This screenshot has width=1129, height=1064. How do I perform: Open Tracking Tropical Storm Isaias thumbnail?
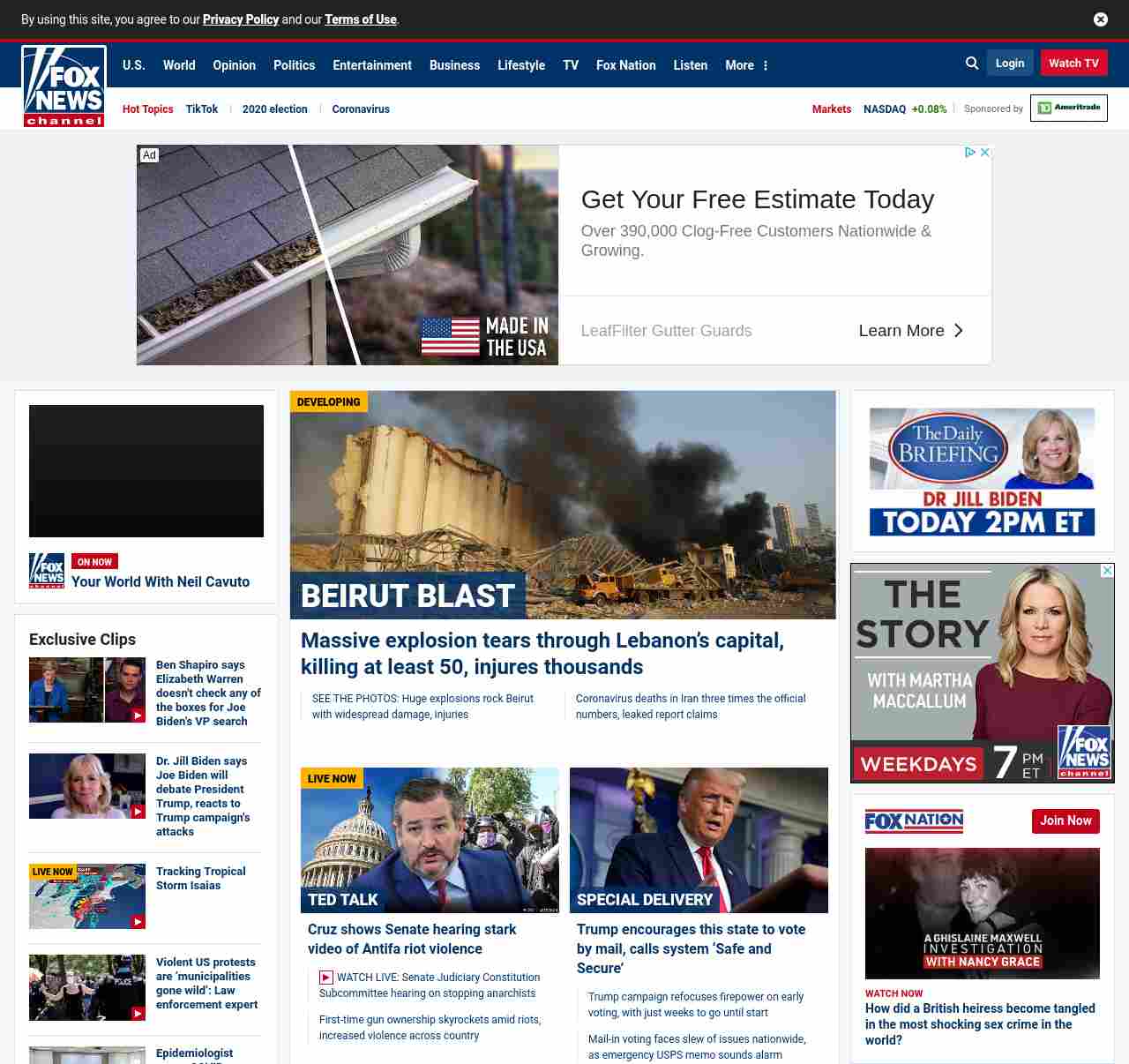click(87, 896)
